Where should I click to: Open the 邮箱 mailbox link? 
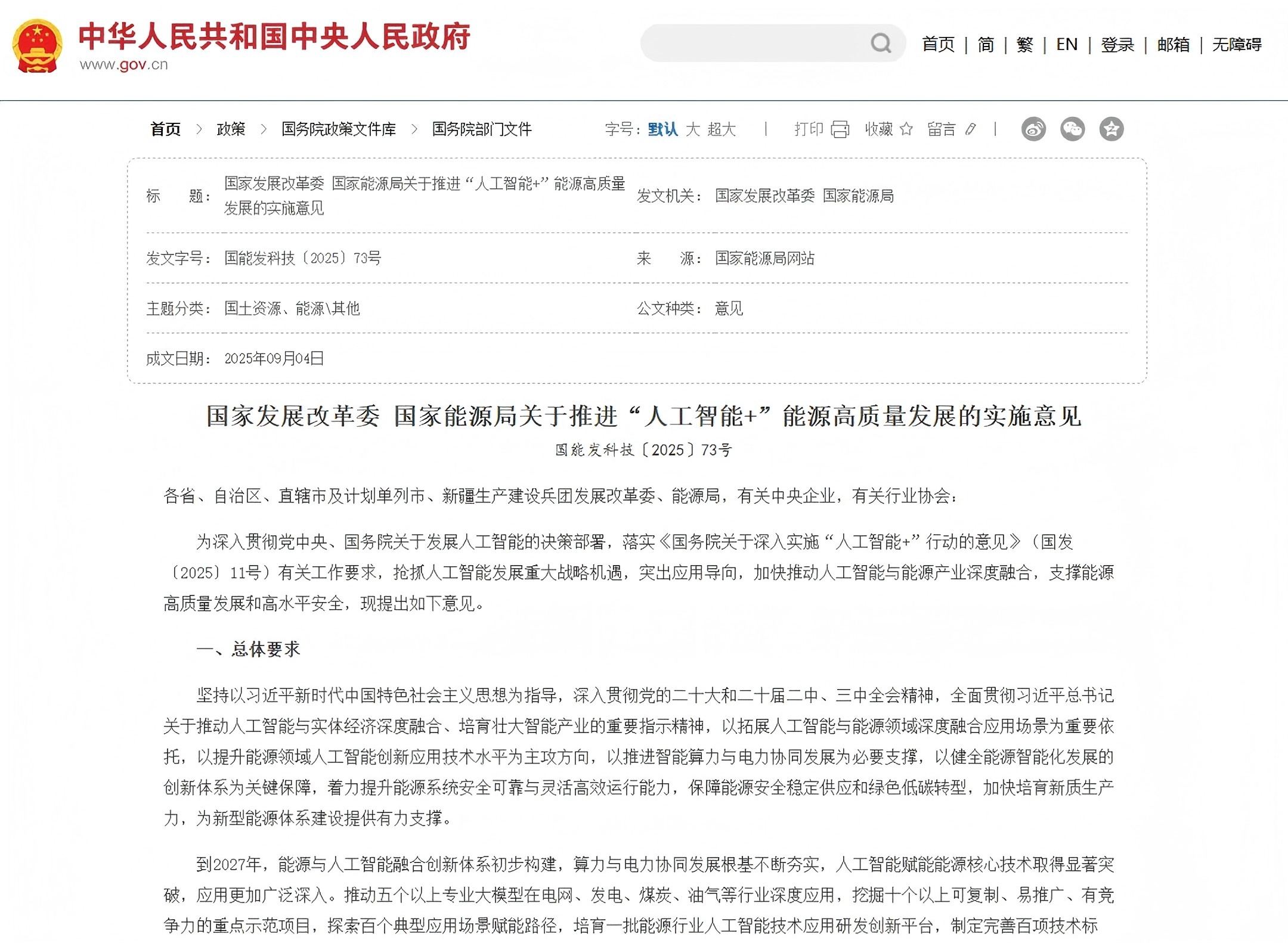[x=1174, y=45]
